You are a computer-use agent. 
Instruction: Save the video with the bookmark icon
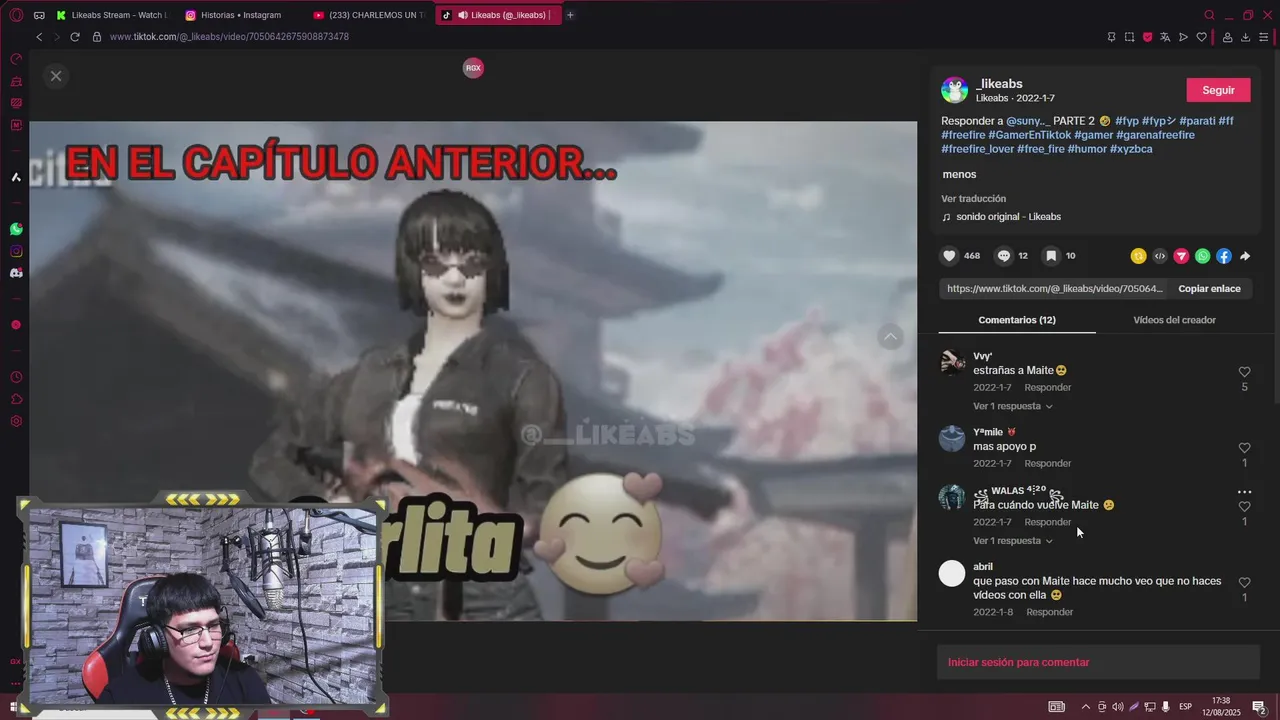coord(1051,256)
